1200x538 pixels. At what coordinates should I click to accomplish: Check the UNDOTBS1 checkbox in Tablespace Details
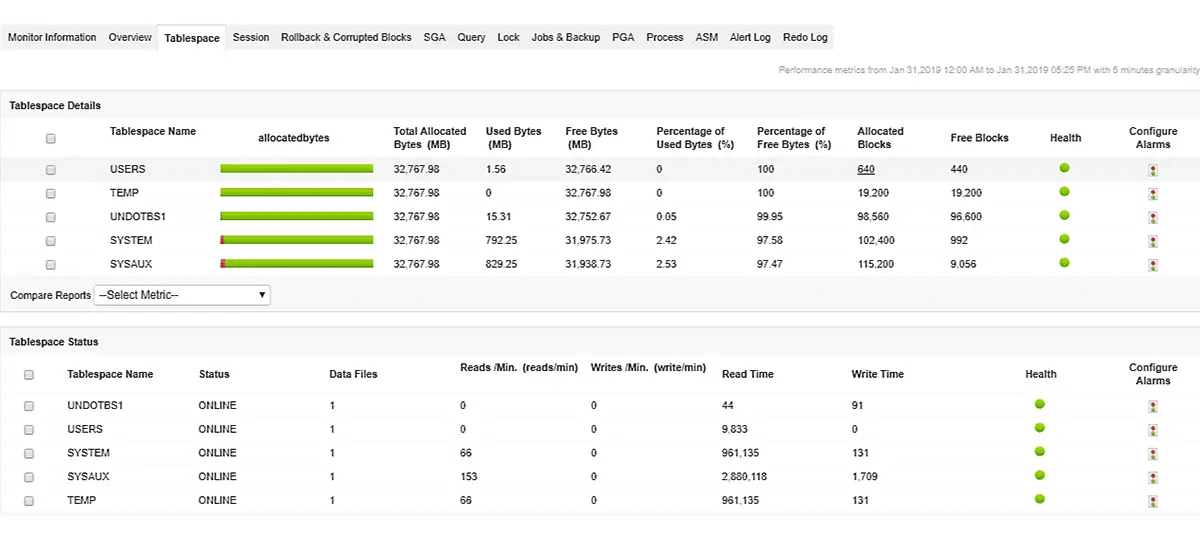coord(51,217)
